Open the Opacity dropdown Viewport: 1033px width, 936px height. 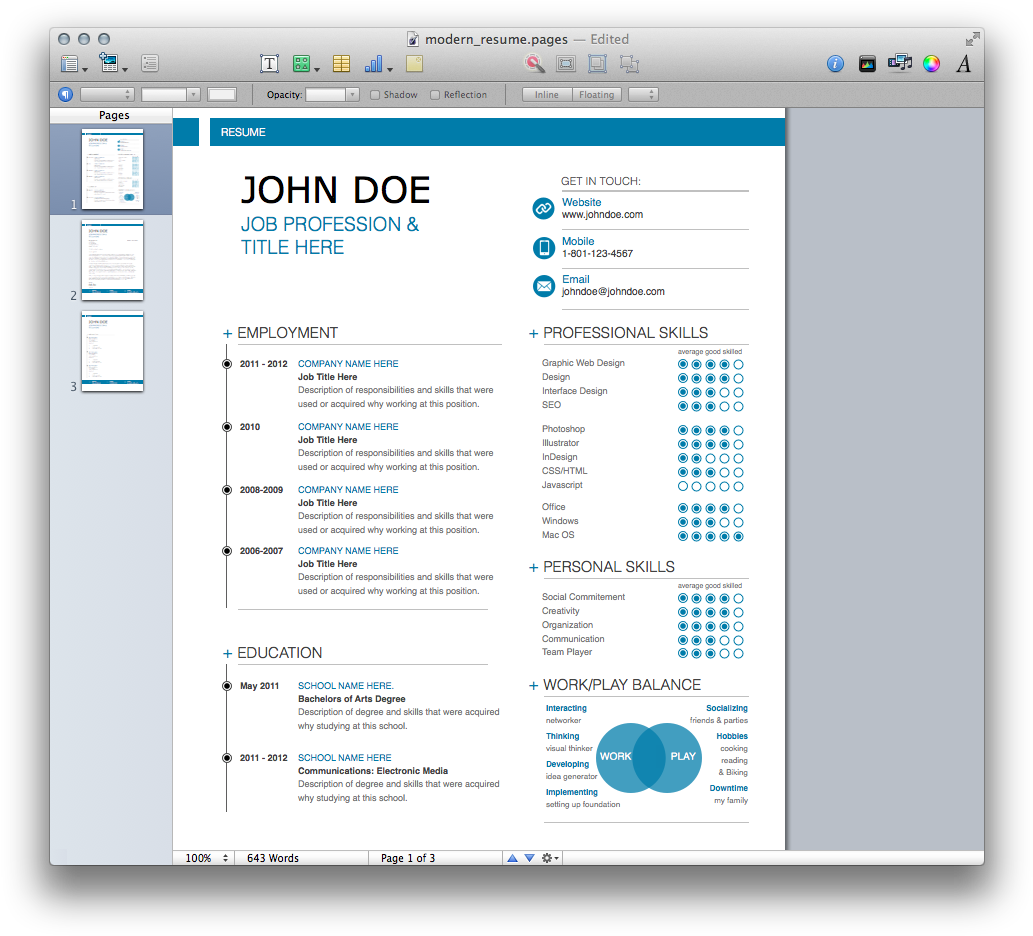332,95
